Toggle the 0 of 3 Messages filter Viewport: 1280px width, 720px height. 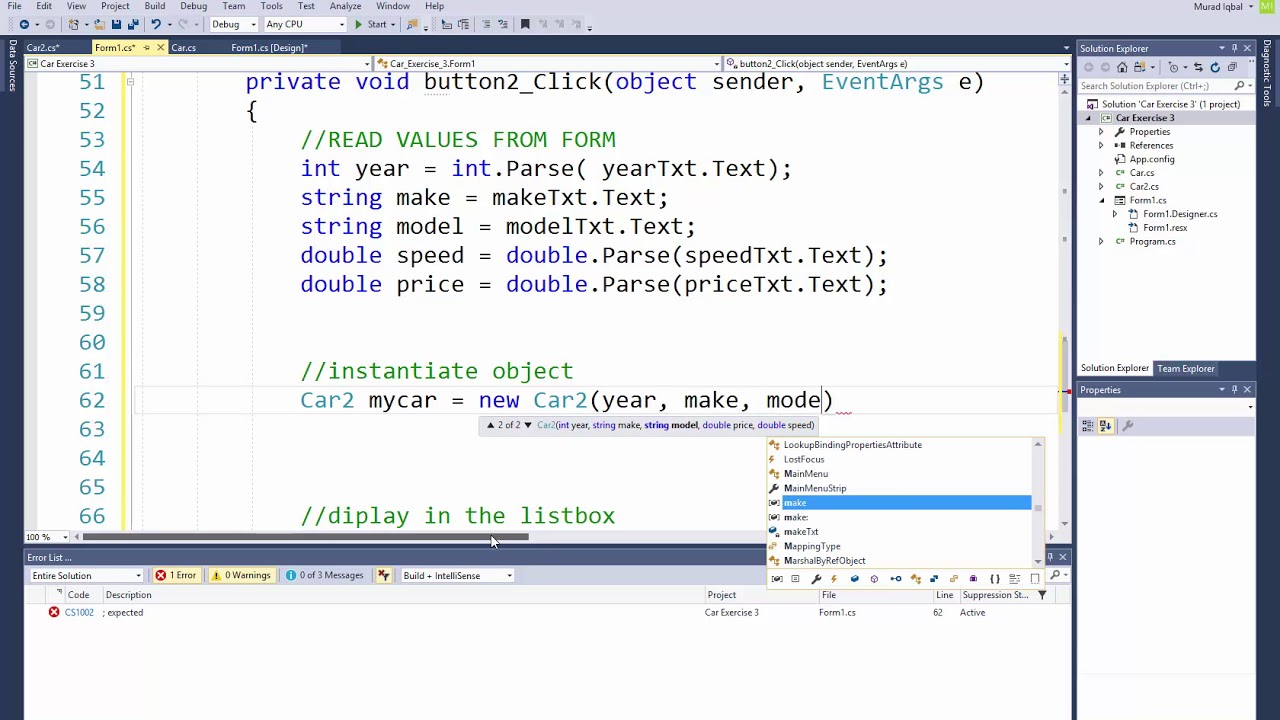324,575
